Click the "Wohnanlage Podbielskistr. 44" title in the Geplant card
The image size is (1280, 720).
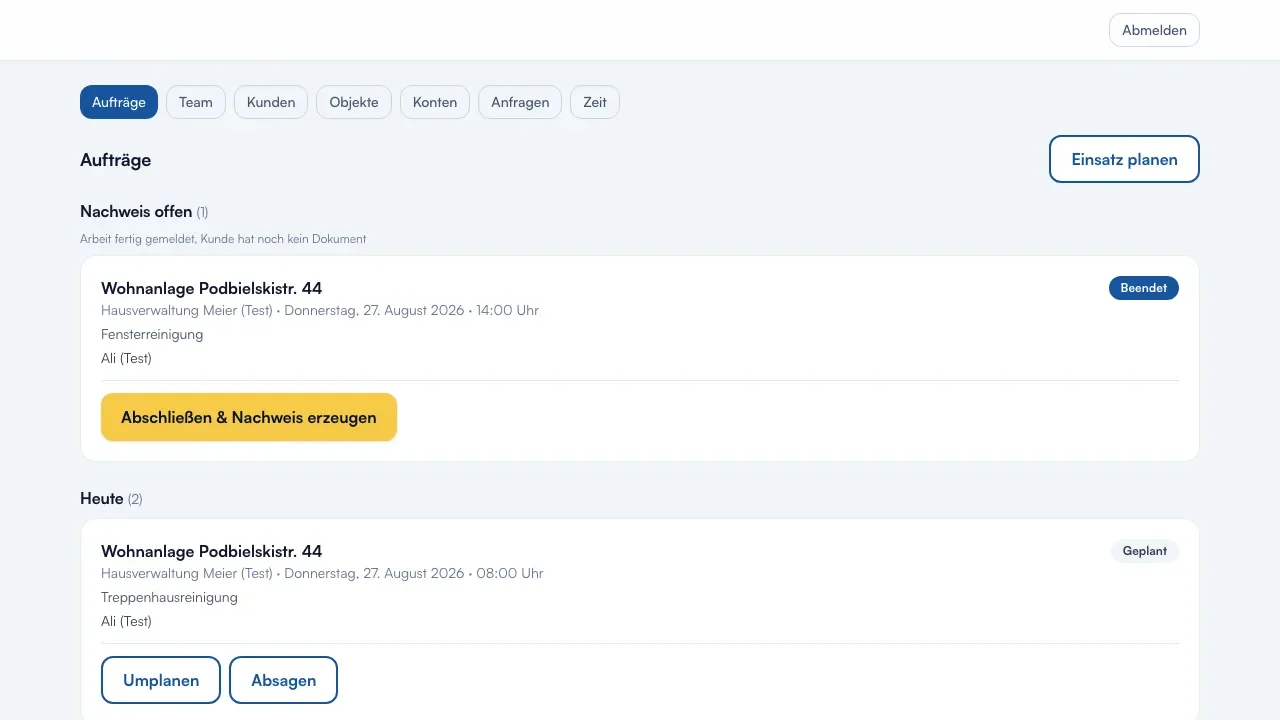pyautogui.click(x=212, y=551)
